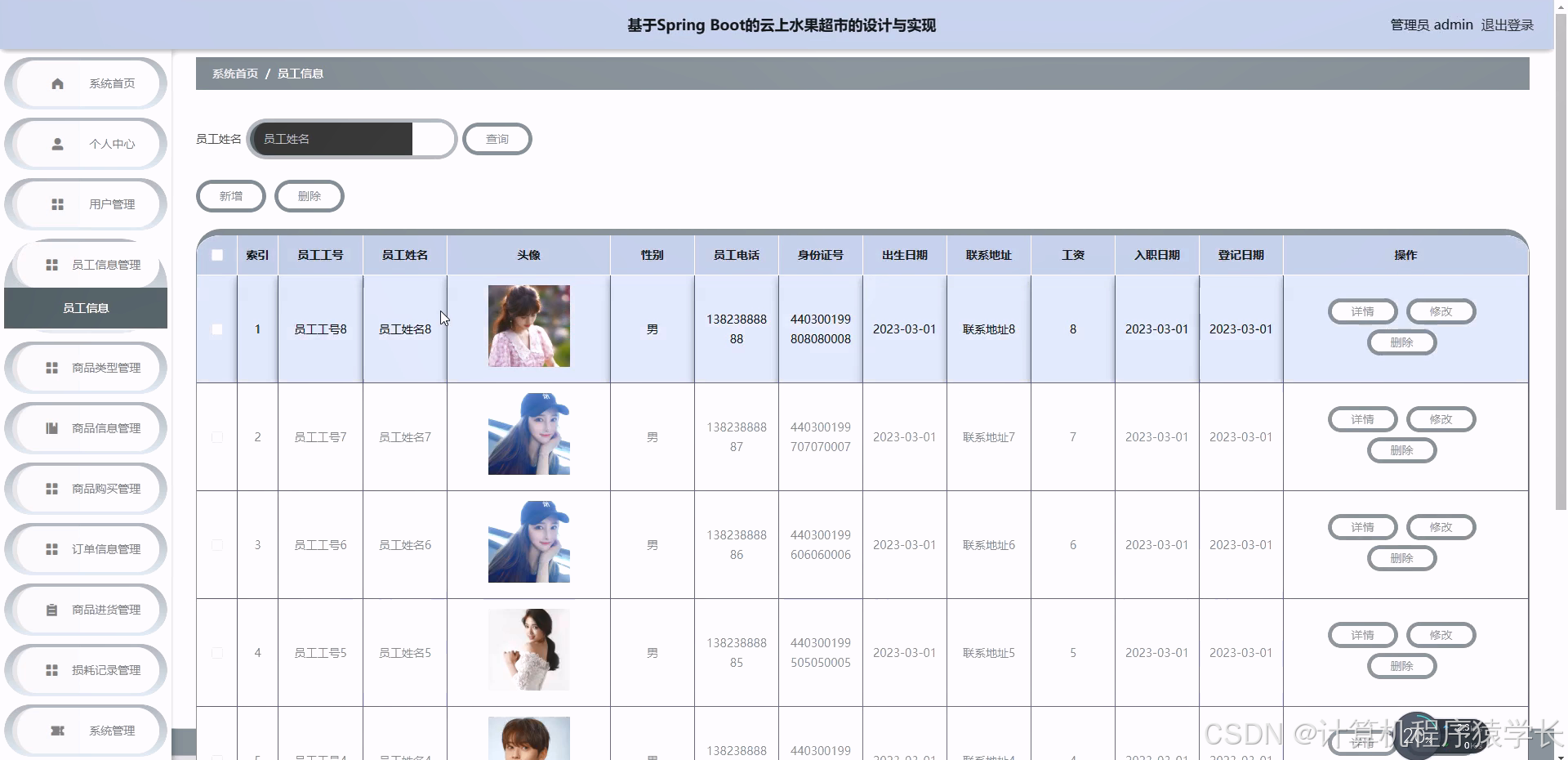Screen dimensions: 1568x760
Task: Toggle the select-all checkbox in table header
Action: point(217,255)
